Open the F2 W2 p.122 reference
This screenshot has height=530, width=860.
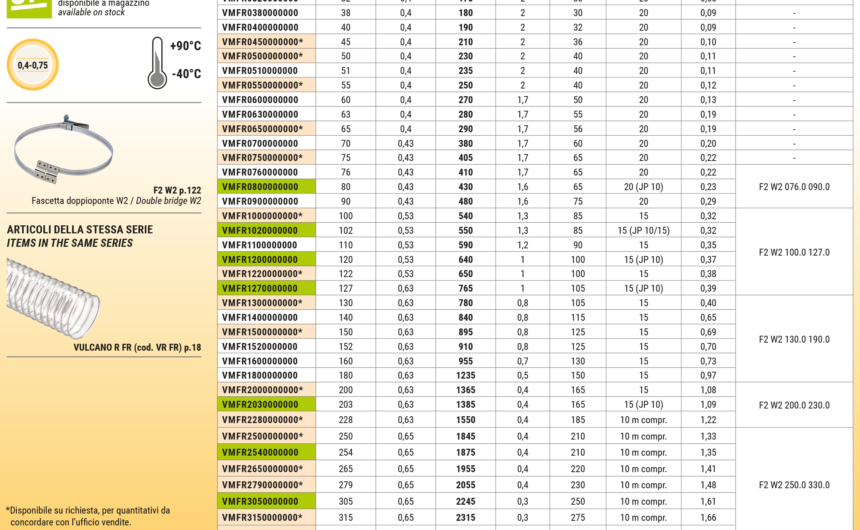click(177, 189)
